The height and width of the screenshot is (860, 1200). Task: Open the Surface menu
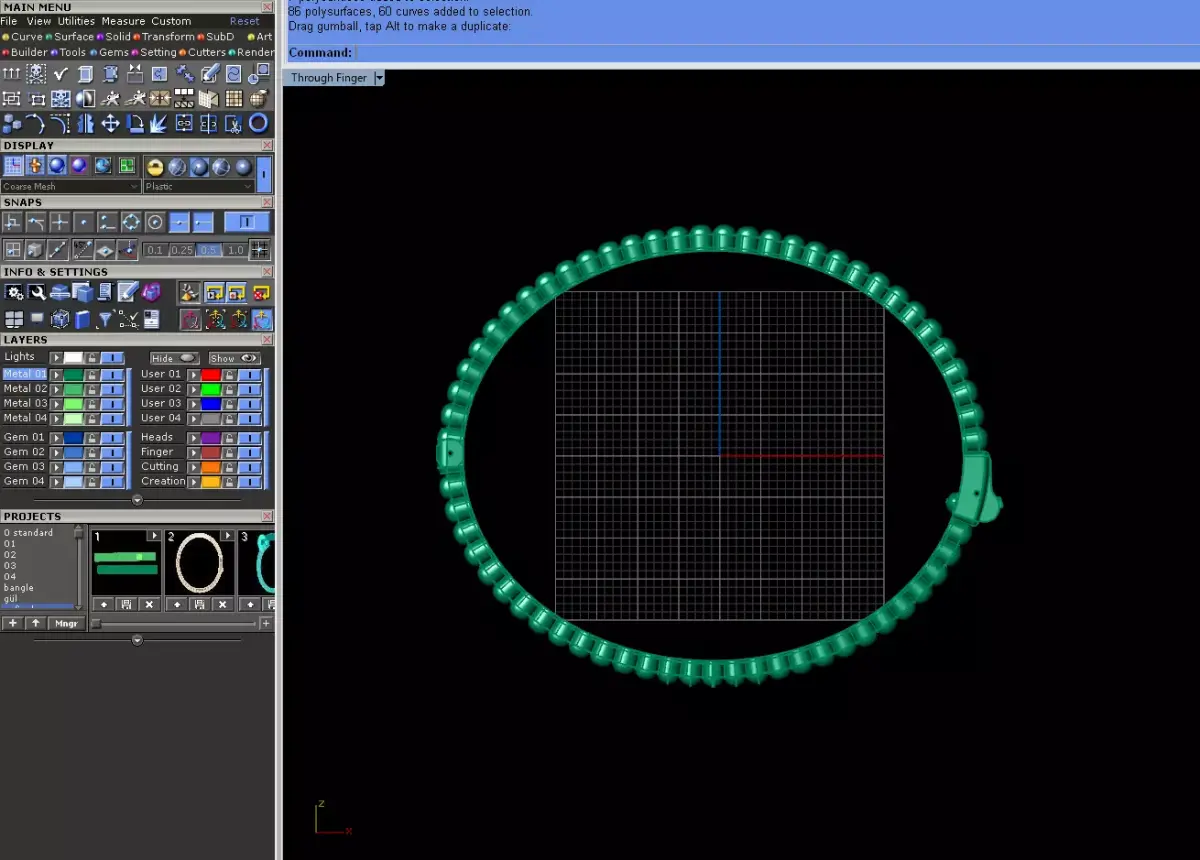(74, 37)
